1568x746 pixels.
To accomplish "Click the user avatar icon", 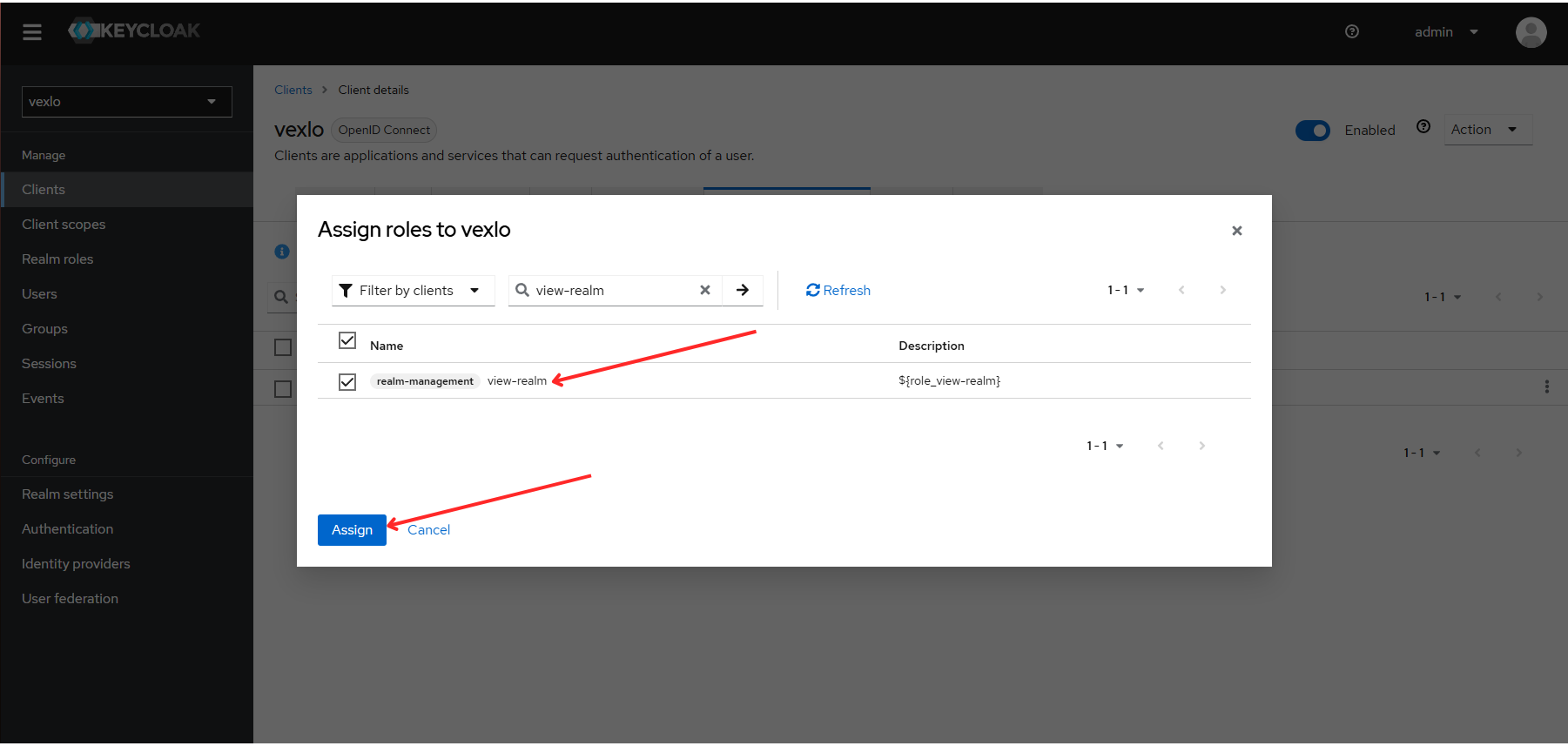I will click(1531, 32).
